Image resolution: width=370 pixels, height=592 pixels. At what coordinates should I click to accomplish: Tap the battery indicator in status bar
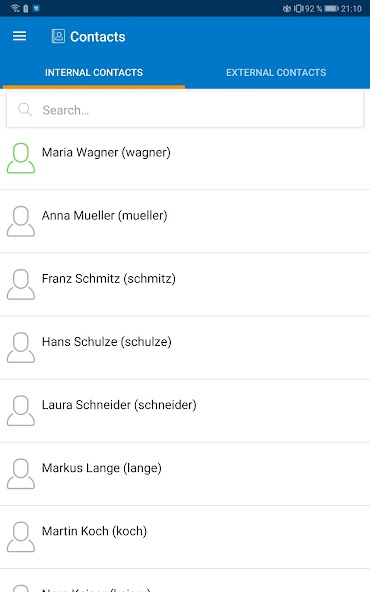coord(331,8)
